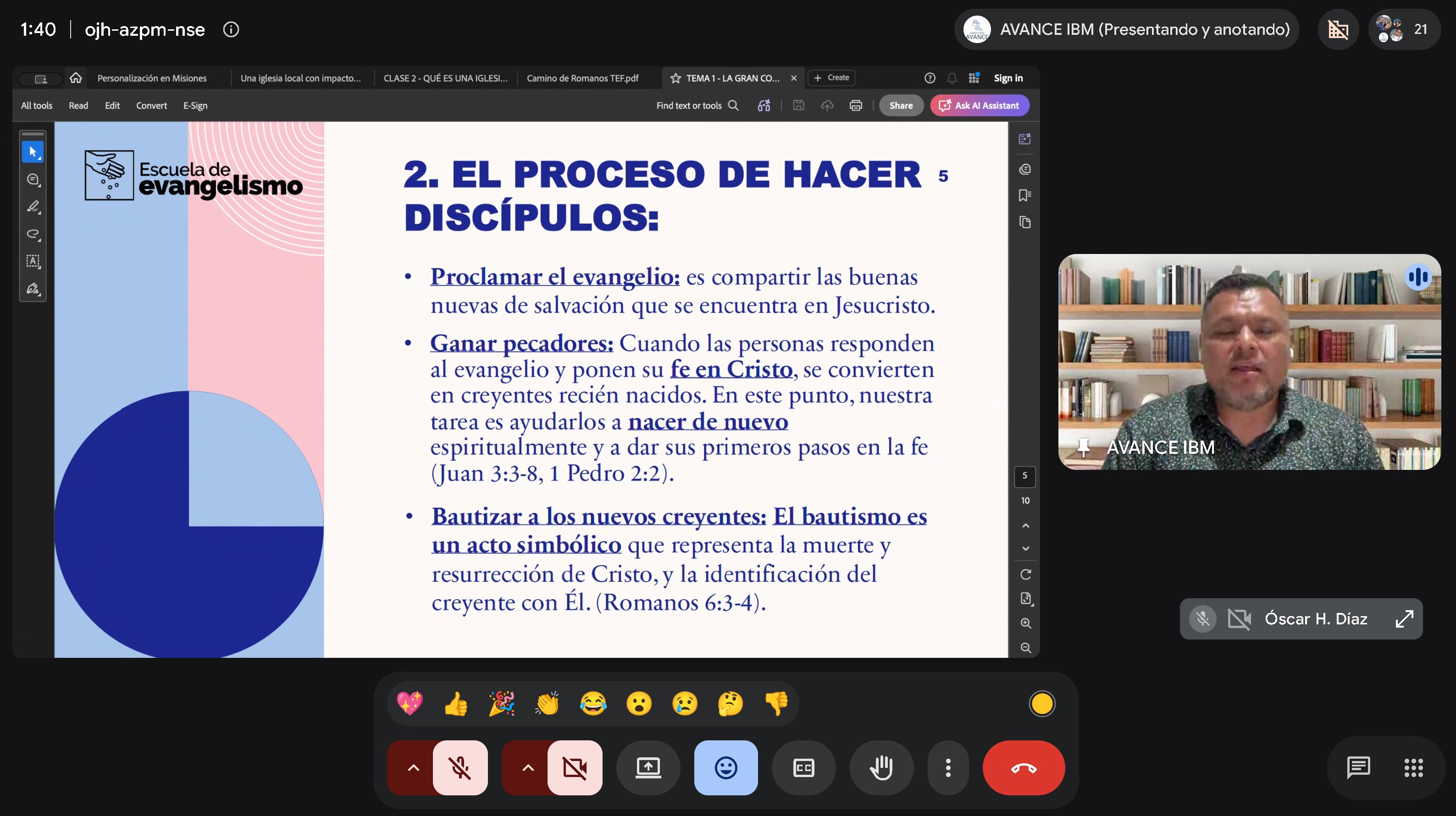Screen dimensions: 1456x816
Task: Select the yellow reaction skin tone swatch
Action: pyautogui.click(x=1042, y=704)
